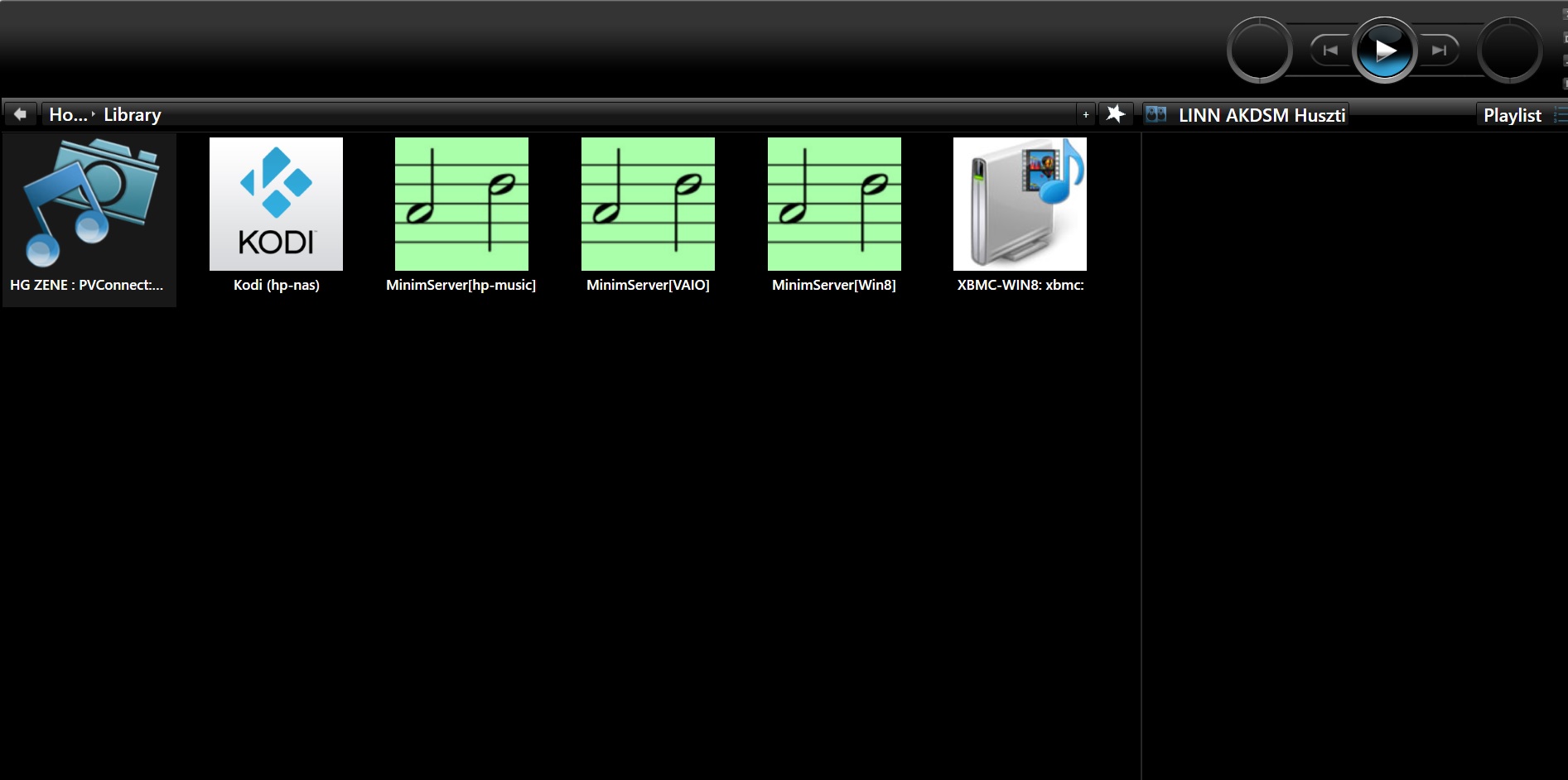Select the MinimServer[VAIO] server icon
Screen dimensions: 1568x780
(x=648, y=205)
